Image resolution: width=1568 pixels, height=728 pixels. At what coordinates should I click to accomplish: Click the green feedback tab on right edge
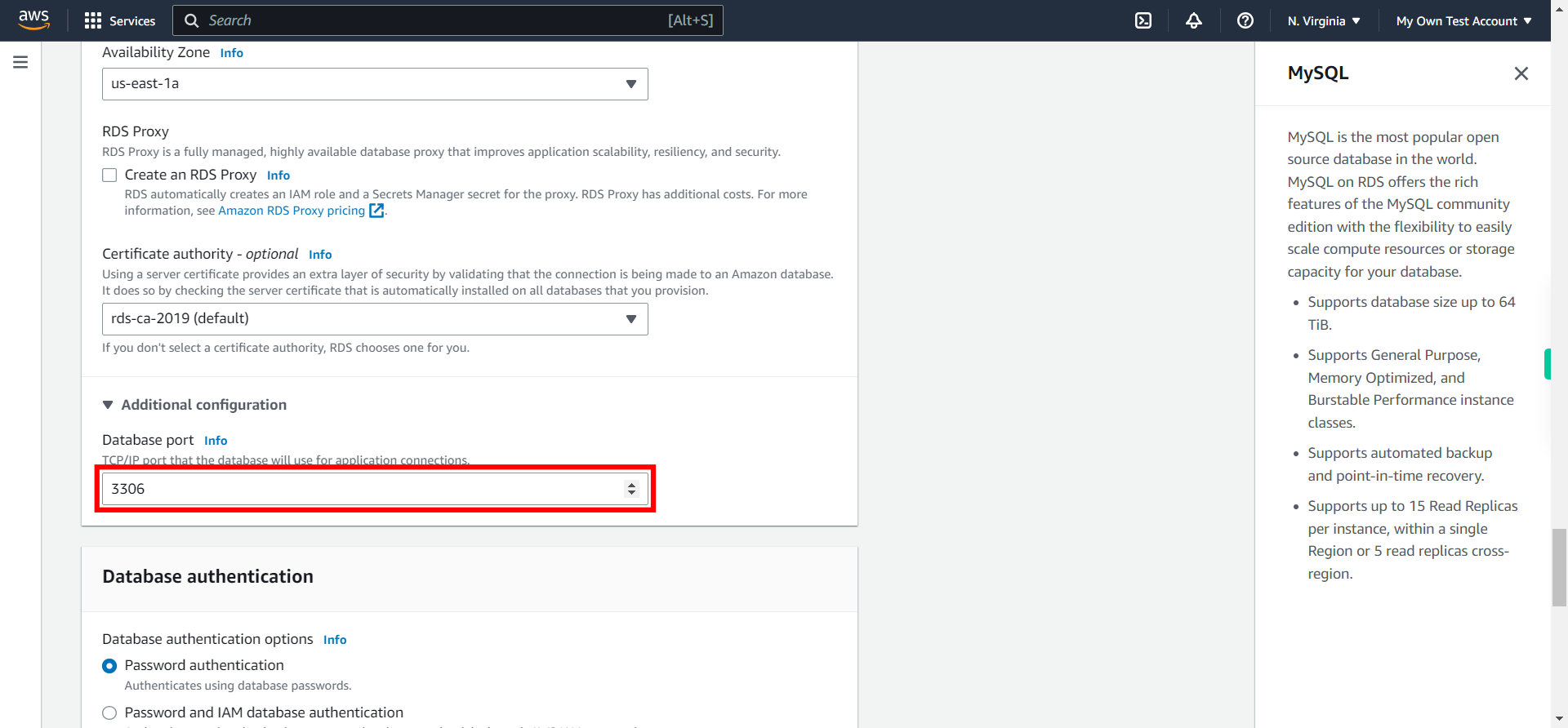1548,364
